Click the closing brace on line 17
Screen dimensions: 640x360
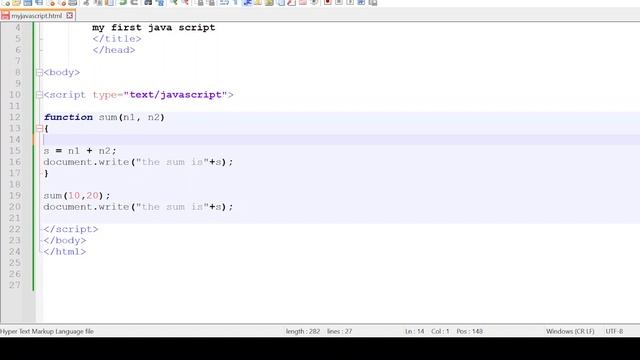coord(46,173)
